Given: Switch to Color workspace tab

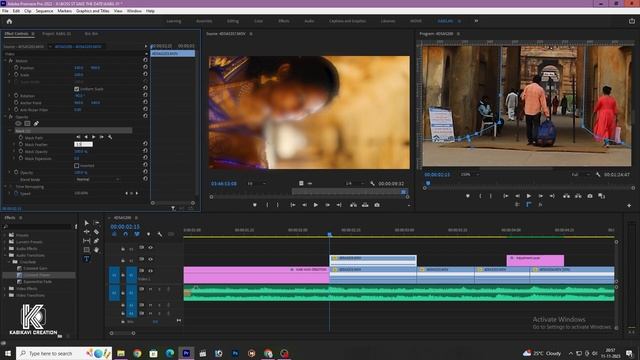Looking at the screenshot, I should [258, 21].
